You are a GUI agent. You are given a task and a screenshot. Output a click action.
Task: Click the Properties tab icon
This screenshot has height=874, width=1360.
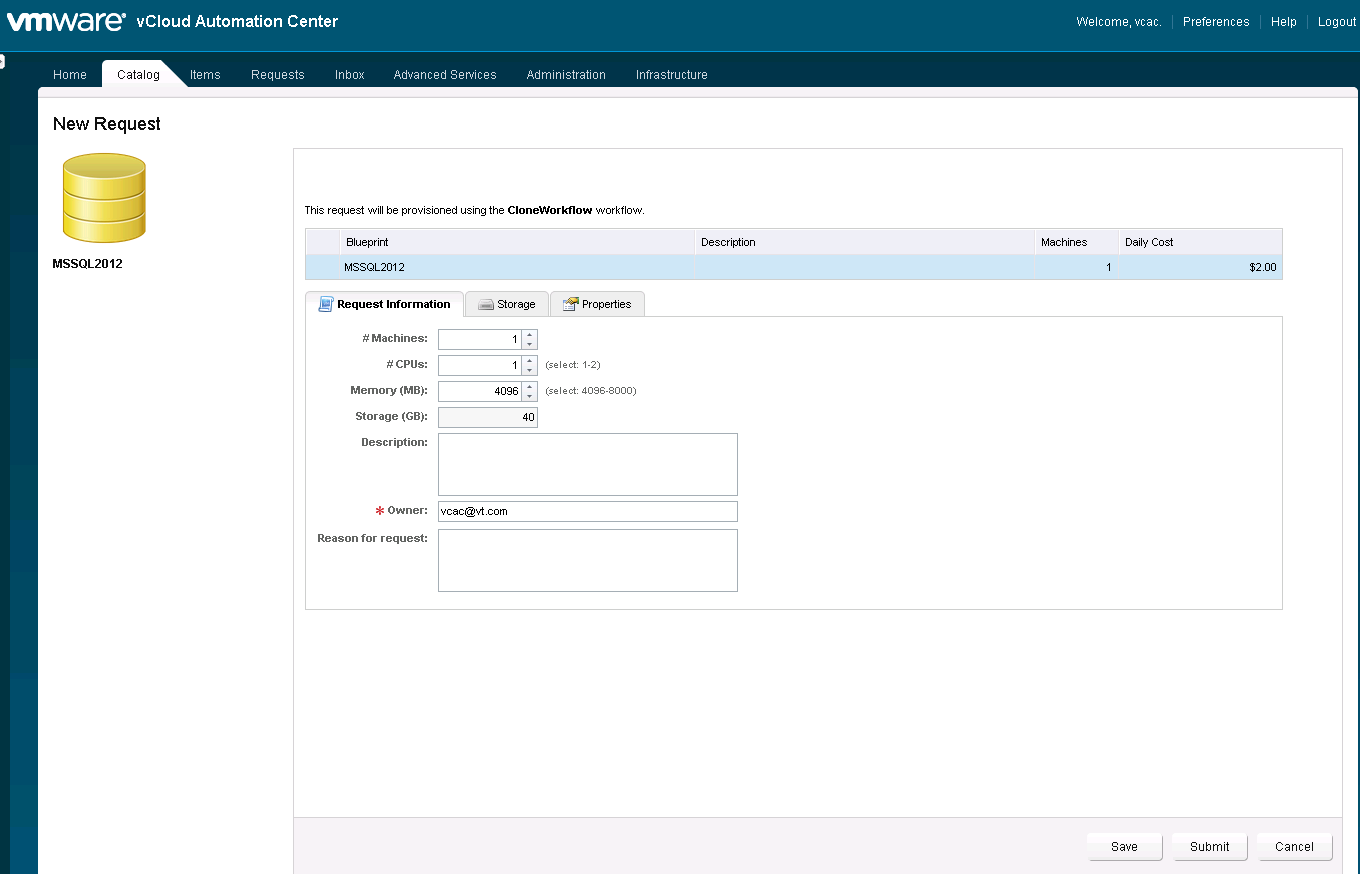(571, 304)
